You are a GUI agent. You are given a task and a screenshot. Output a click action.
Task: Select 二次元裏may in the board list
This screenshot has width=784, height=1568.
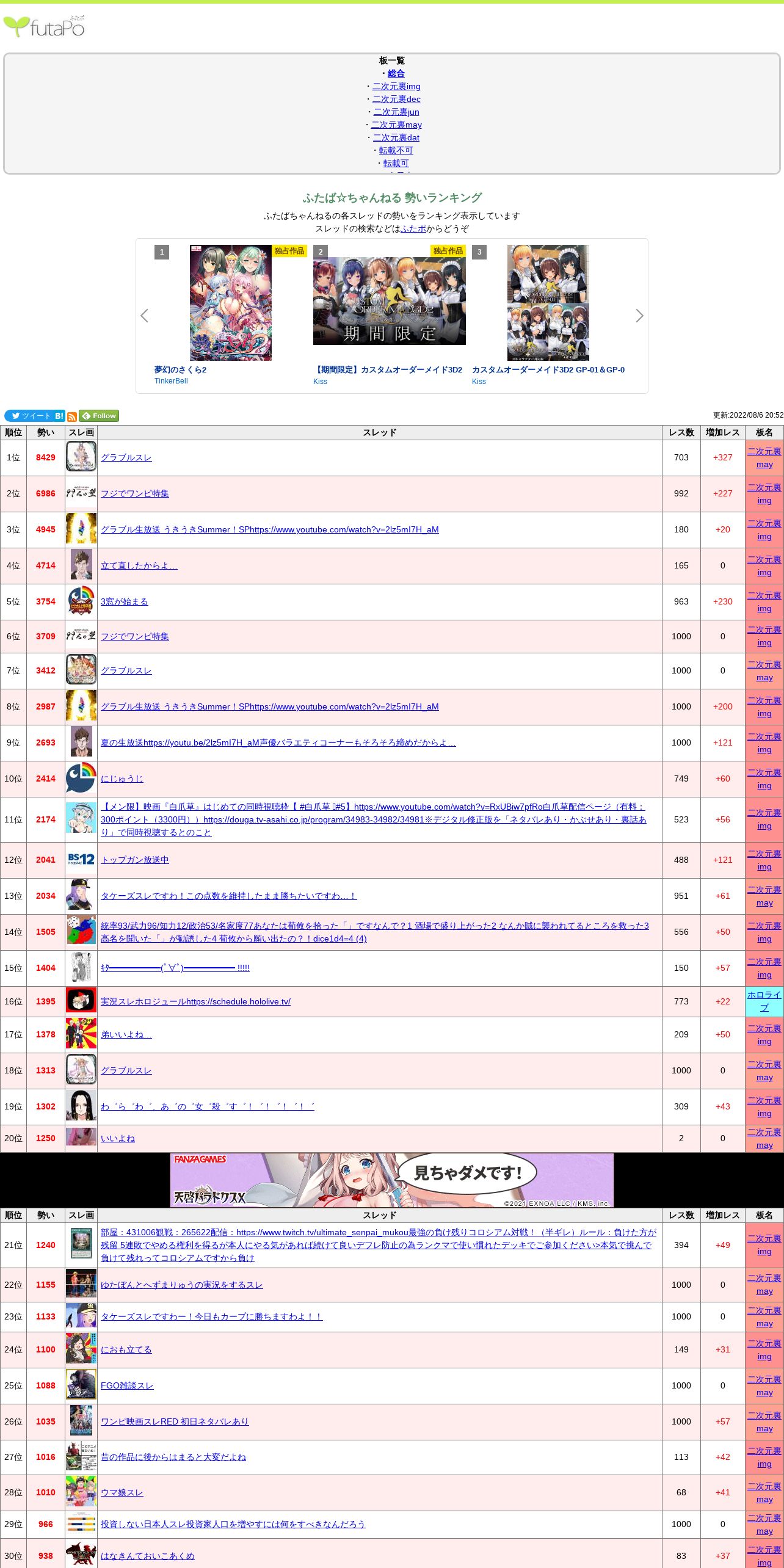pos(396,125)
